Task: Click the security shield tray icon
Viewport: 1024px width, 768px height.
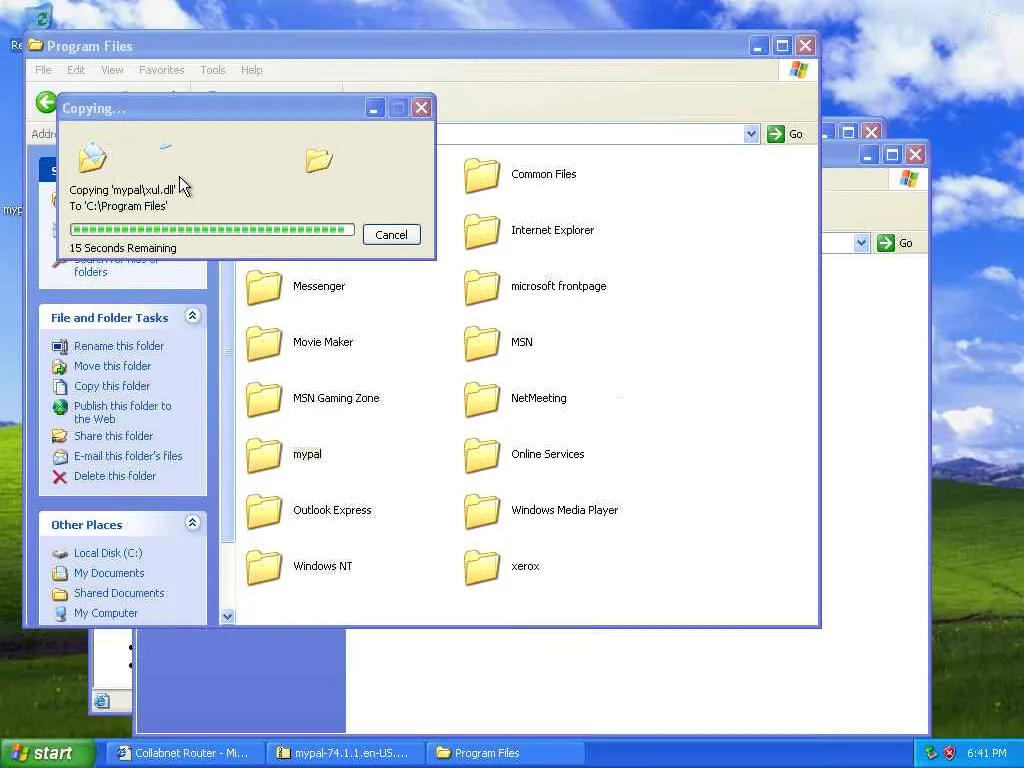Action: 950,753
